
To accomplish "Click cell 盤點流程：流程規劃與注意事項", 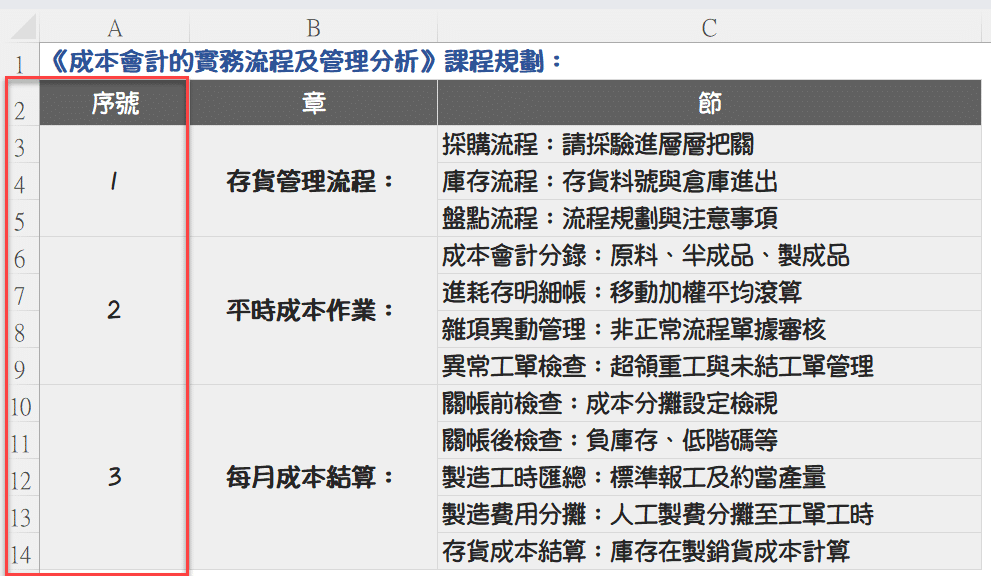I will pos(709,218).
